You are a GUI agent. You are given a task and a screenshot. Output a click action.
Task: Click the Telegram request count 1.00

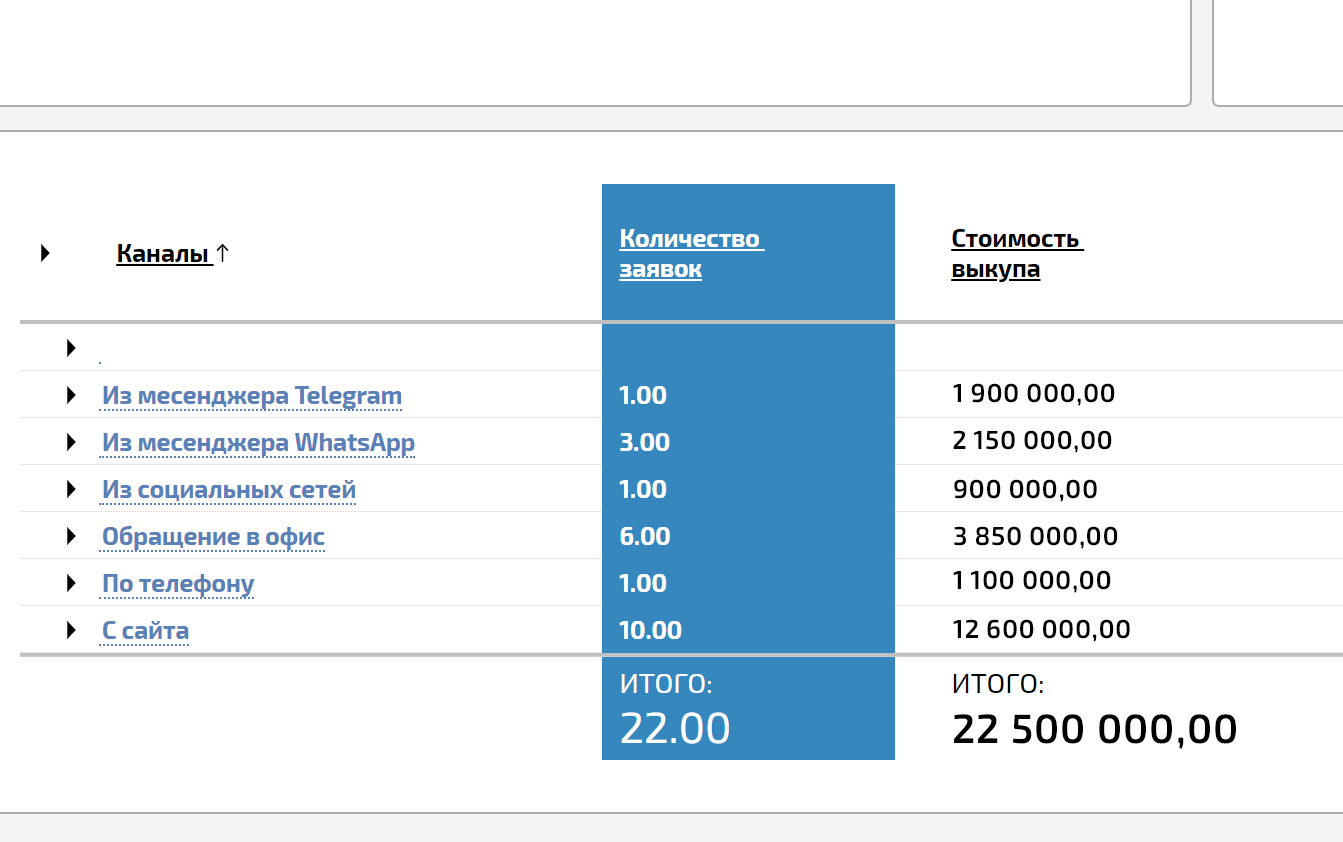point(643,396)
